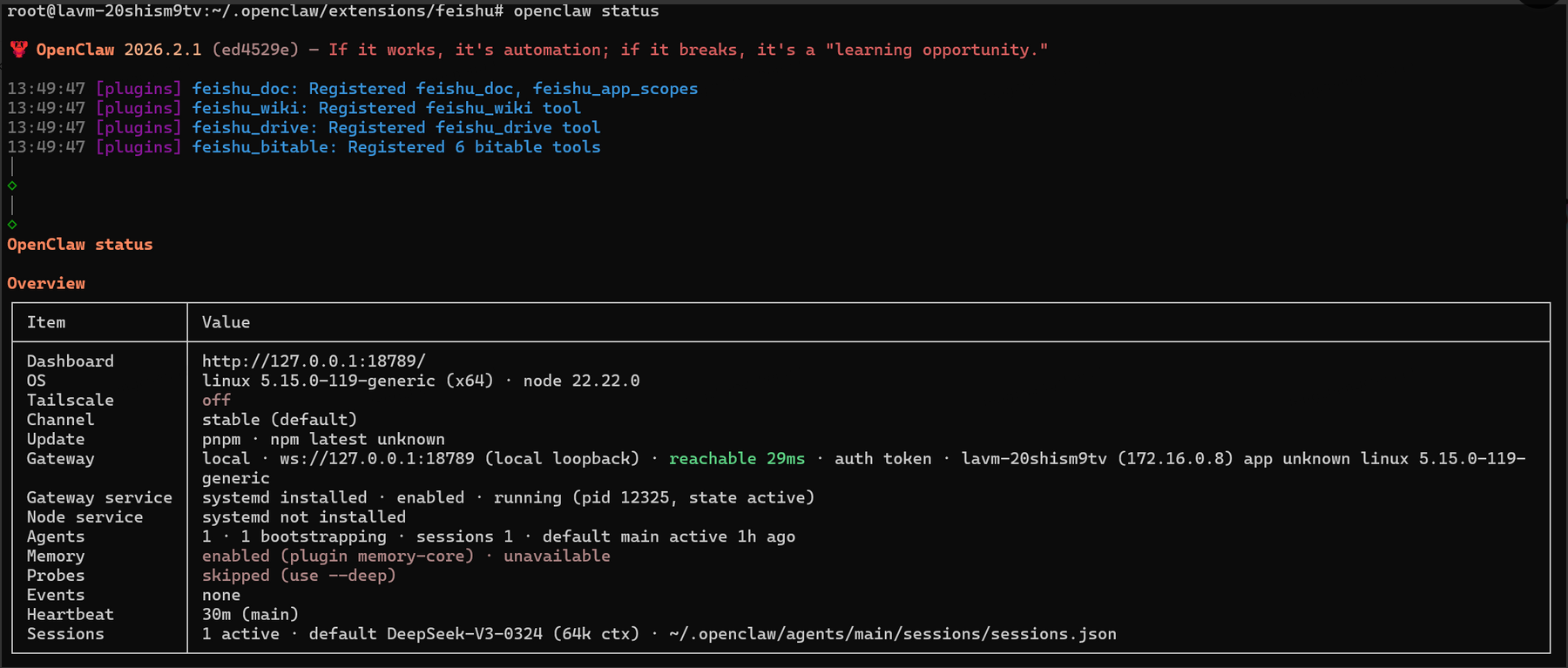Click the red OpenClaw lobster icon

[18, 50]
